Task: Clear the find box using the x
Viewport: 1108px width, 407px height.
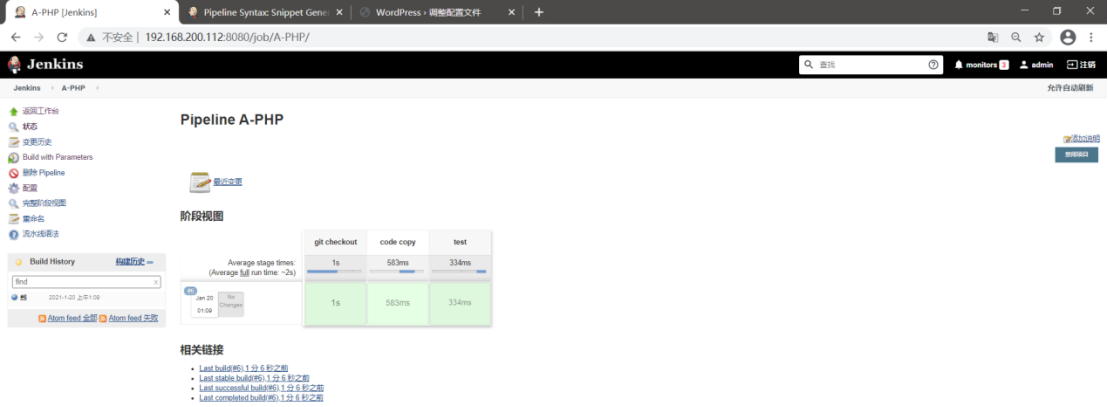Action: click(156, 282)
